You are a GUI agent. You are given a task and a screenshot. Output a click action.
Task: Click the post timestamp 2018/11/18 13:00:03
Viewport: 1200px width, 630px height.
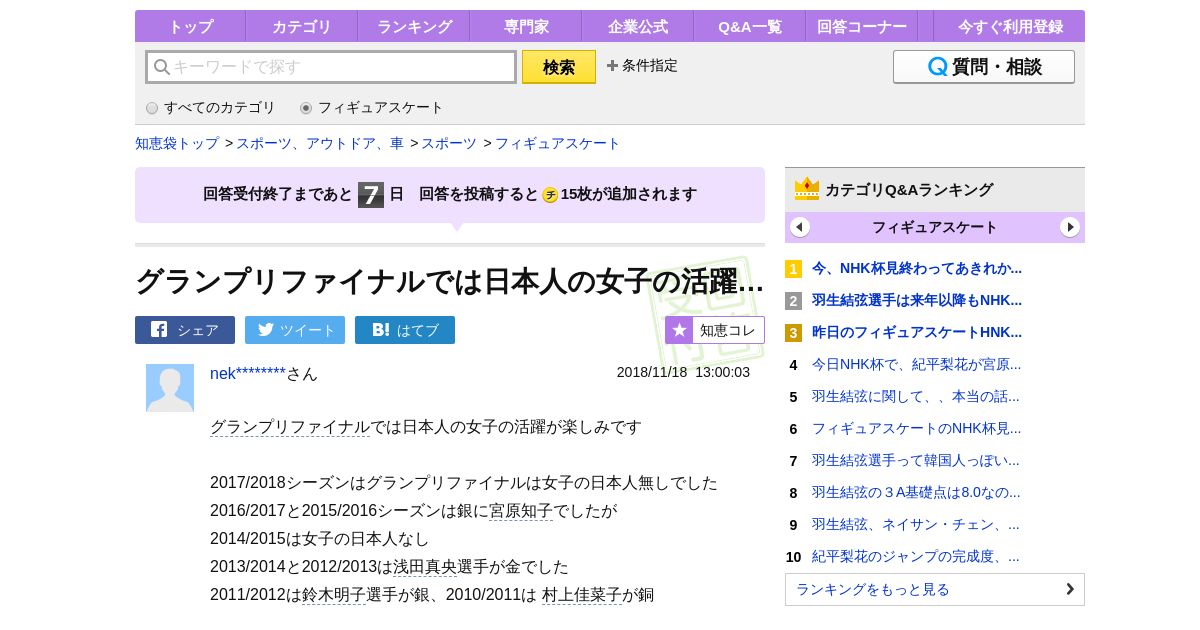(x=683, y=372)
